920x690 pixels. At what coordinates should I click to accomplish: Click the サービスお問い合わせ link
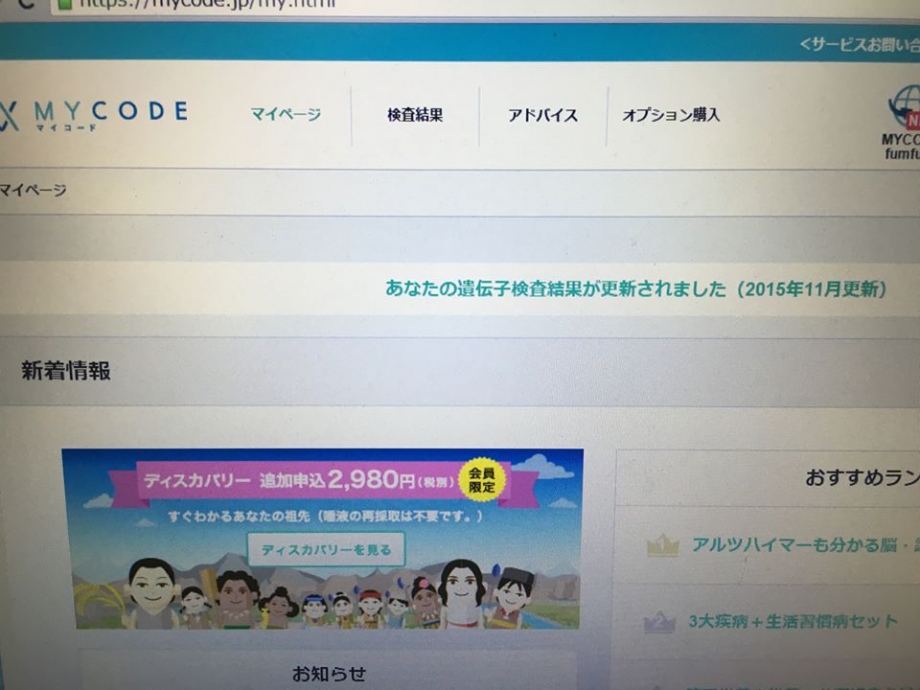(860, 44)
